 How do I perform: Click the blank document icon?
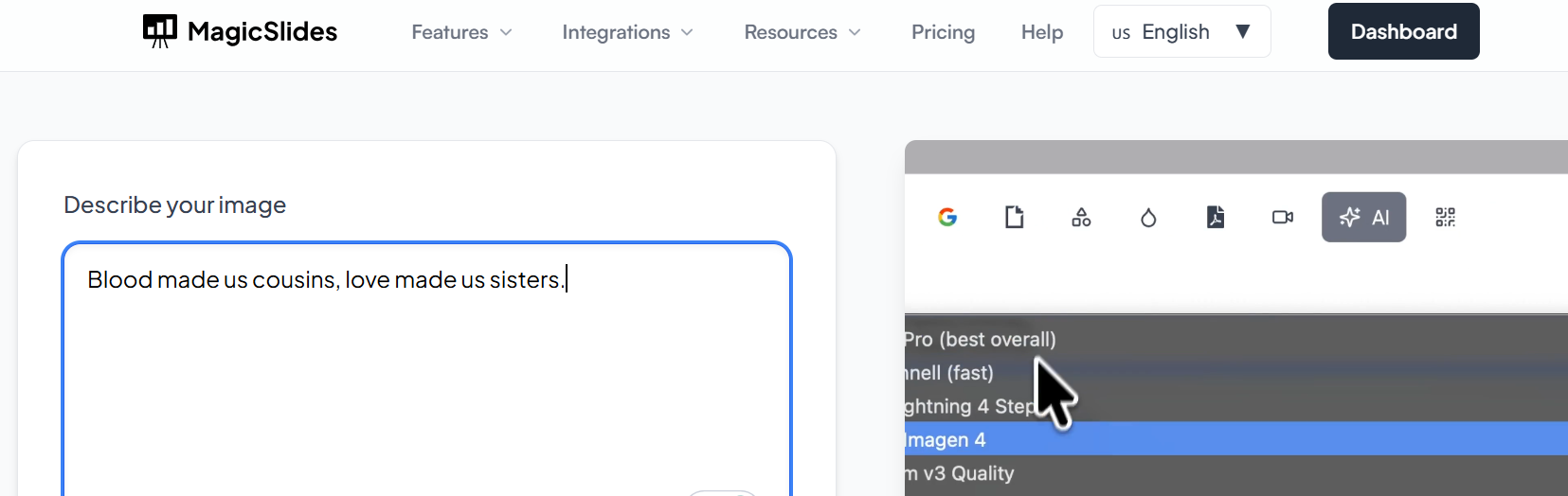(x=1015, y=218)
